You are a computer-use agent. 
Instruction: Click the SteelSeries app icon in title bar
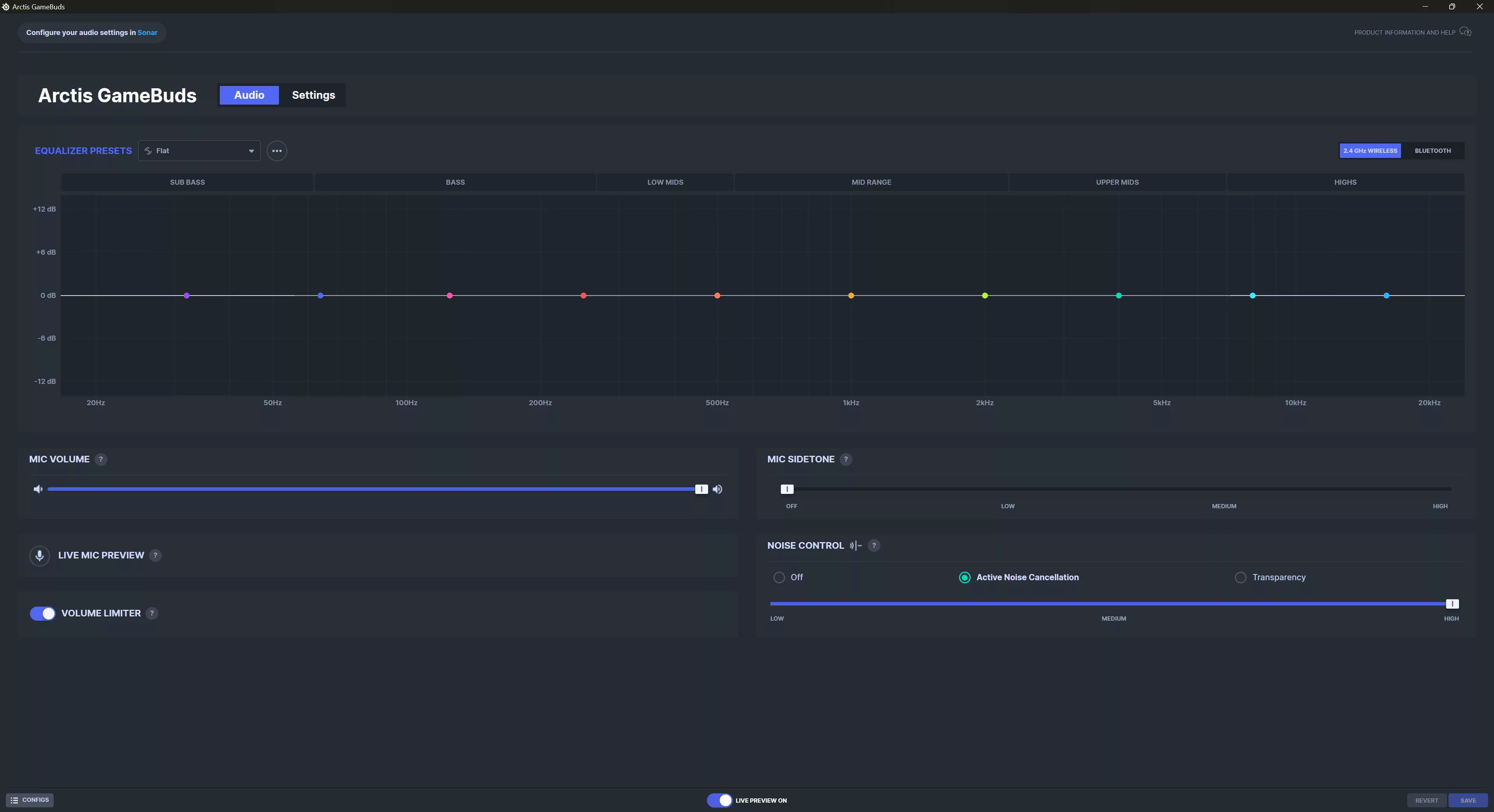tap(6, 6)
